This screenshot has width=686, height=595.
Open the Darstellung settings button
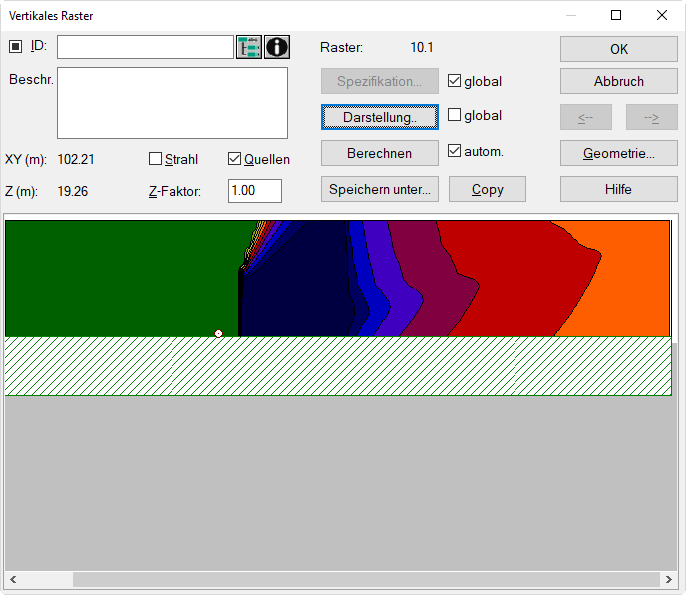click(380, 117)
